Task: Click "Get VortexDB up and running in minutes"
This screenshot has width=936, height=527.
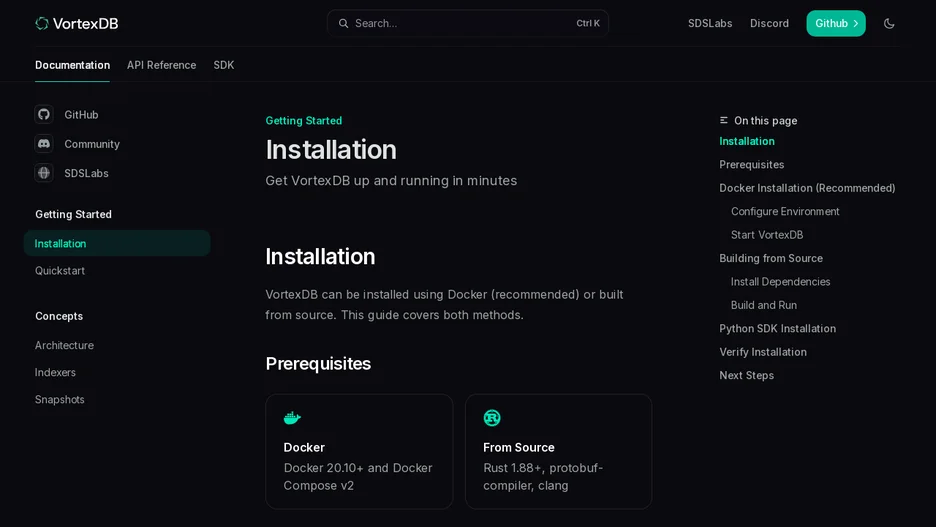Action: [x=391, y=181]
